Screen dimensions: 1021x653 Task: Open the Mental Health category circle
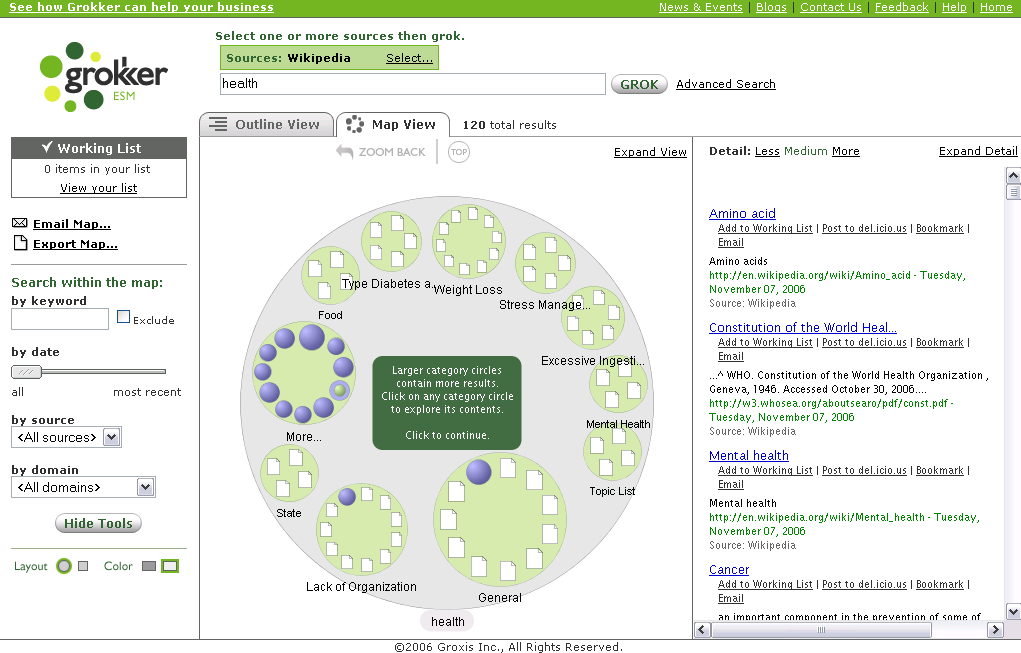(x=619, y=385)
